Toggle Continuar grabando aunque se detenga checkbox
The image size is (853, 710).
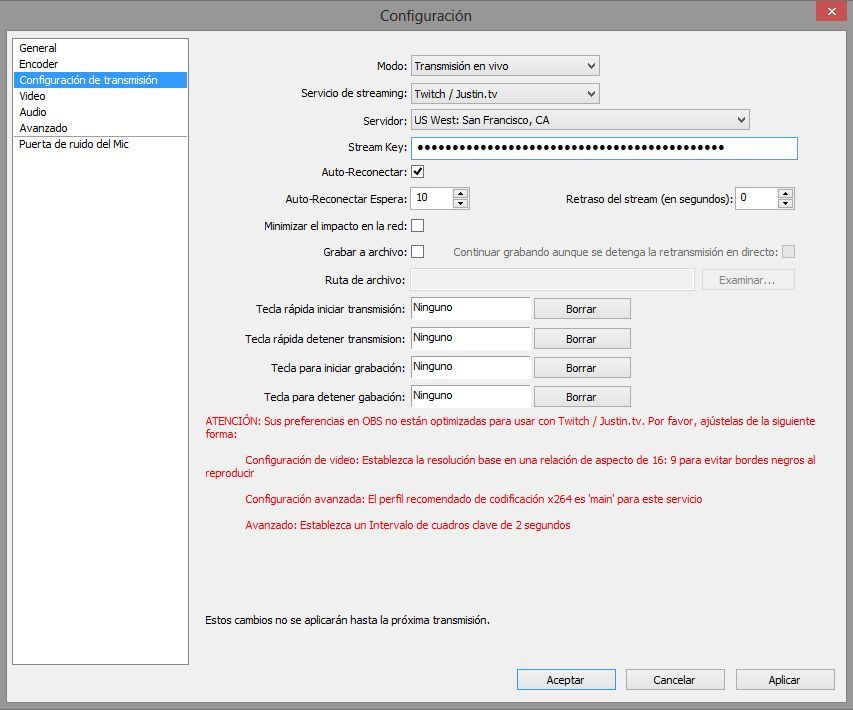click(x=788, y=251)
